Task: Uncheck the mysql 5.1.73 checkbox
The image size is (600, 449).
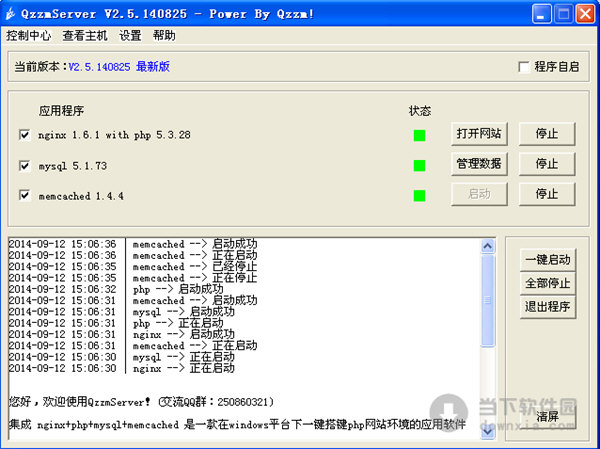Action: pyautogui.click(x=24, y=166)
